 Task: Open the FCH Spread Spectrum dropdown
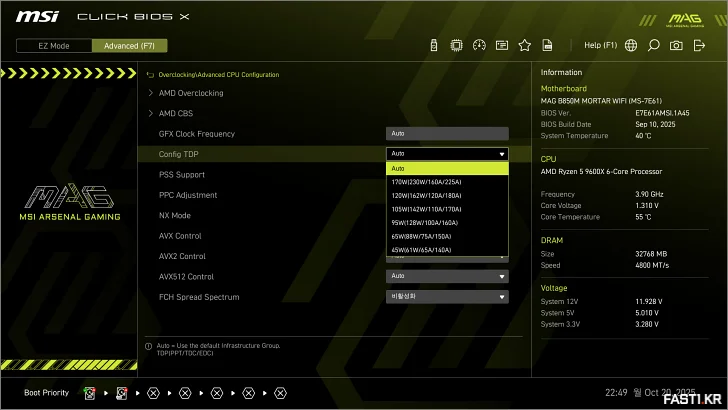pos(447,297)
